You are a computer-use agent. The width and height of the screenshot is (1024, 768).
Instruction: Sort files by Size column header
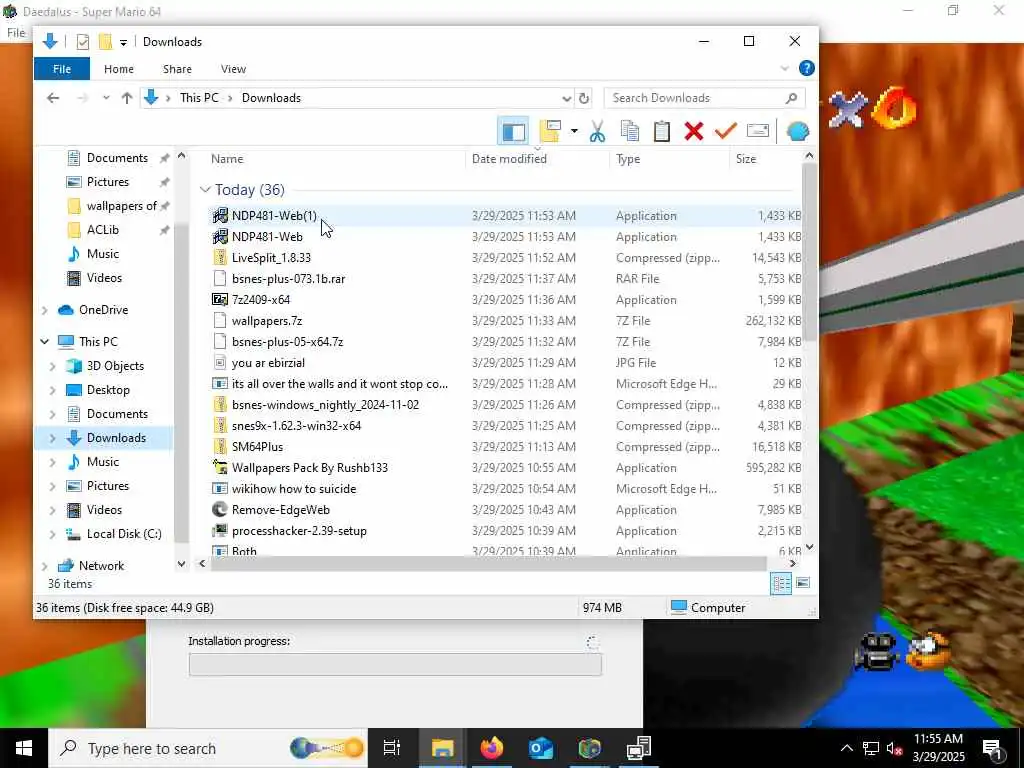[746, 159]
